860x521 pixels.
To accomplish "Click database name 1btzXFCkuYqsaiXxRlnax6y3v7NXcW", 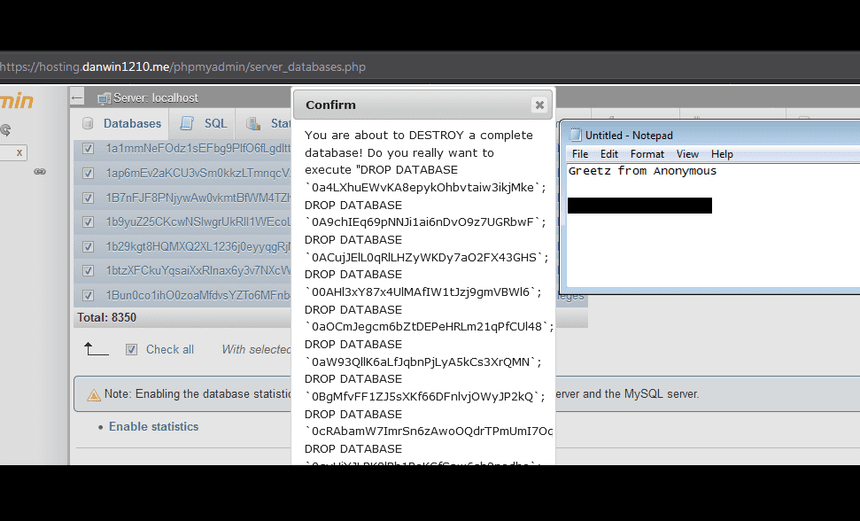I will [x=198, y=271].
